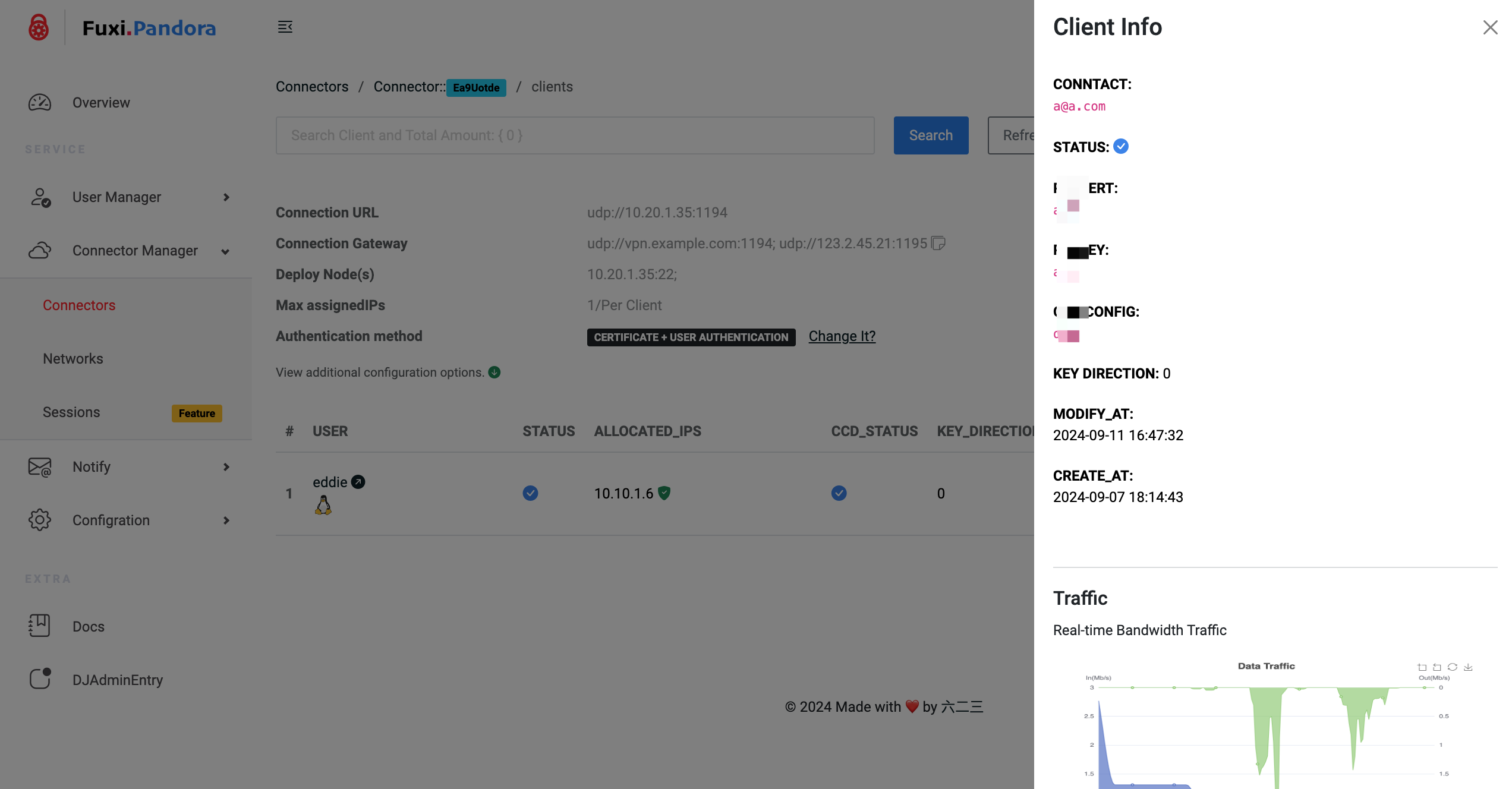Click the verified STATUS badge in Client Info

click(1121, 146)
